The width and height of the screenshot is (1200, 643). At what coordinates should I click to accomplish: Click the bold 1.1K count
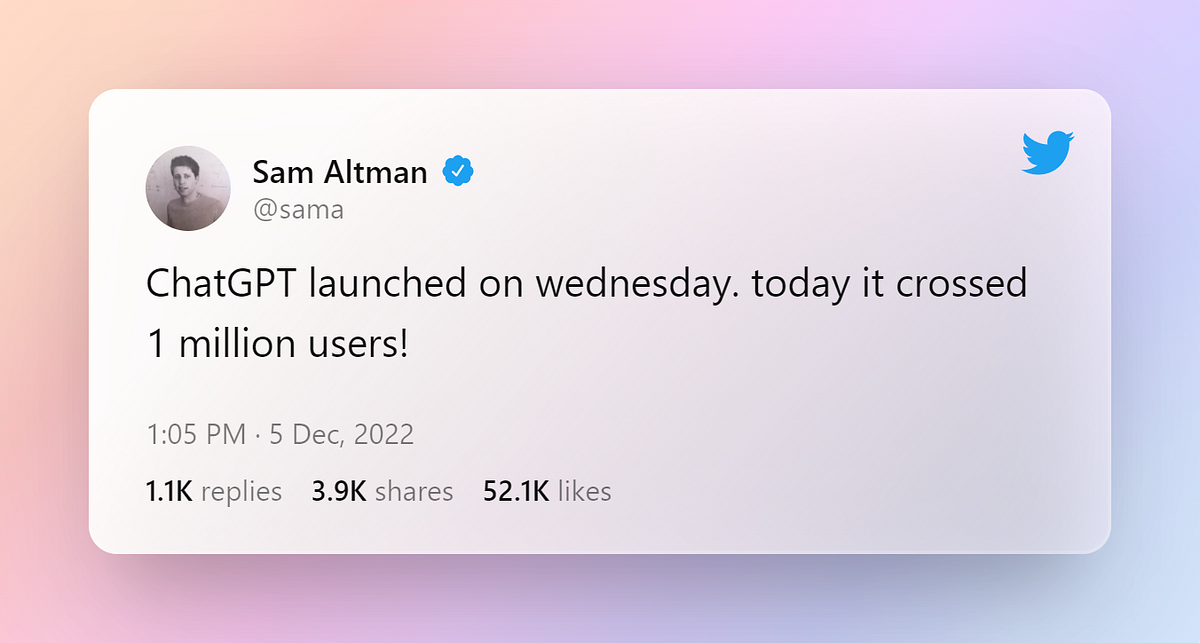click(170, 491)
